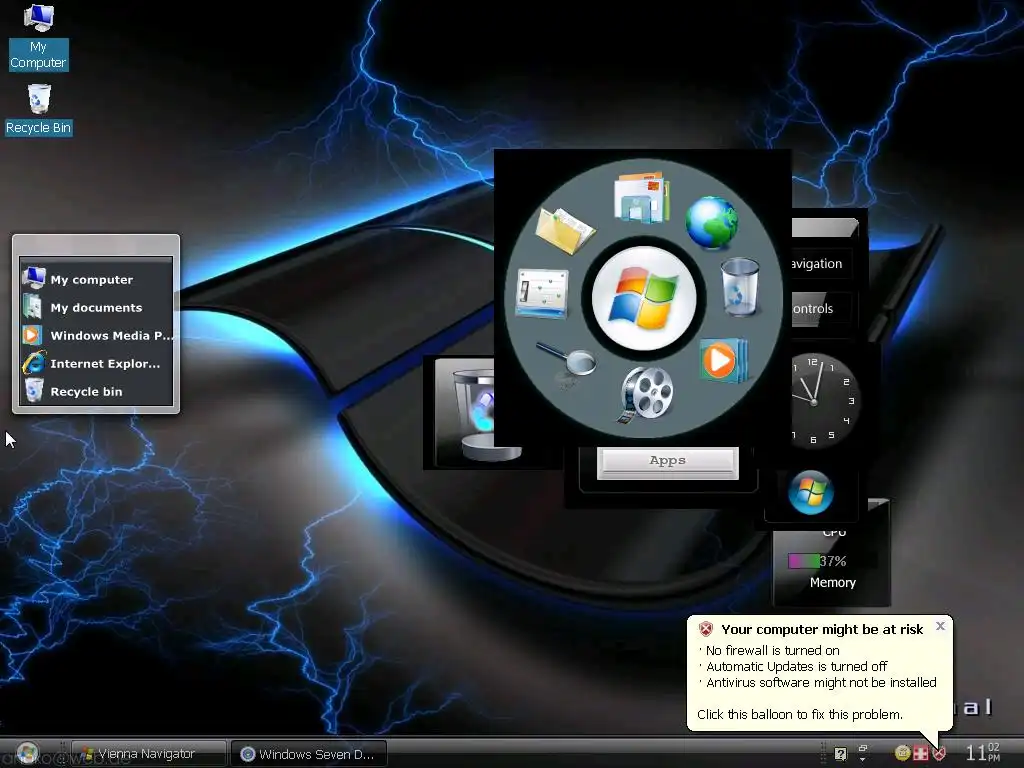Screen dimensions: 1024x768
Task: Click the blue Windows orb in the side panel
Action: pos(810,492)
